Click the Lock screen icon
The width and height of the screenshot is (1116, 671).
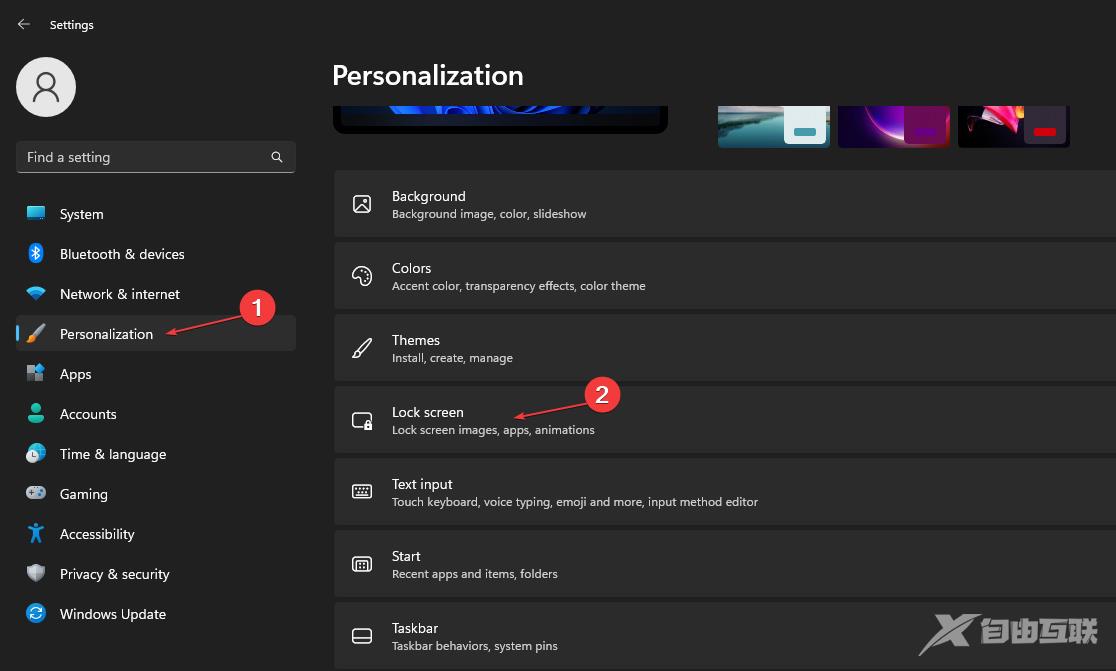[362, 420]
